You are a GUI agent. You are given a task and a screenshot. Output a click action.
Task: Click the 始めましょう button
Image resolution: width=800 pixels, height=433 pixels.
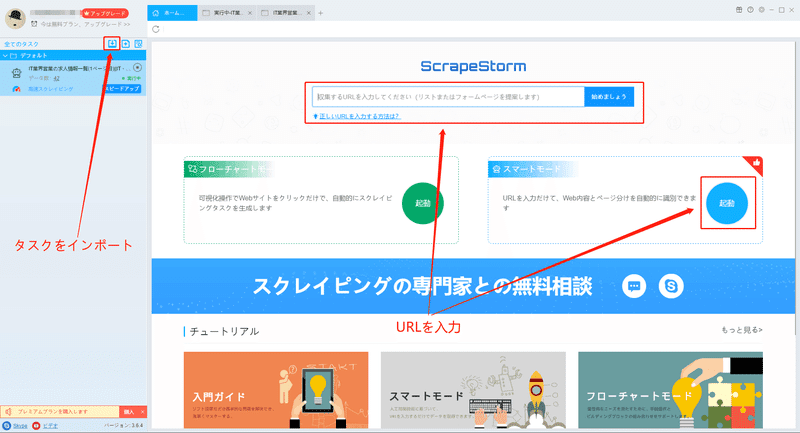point(609,96)
